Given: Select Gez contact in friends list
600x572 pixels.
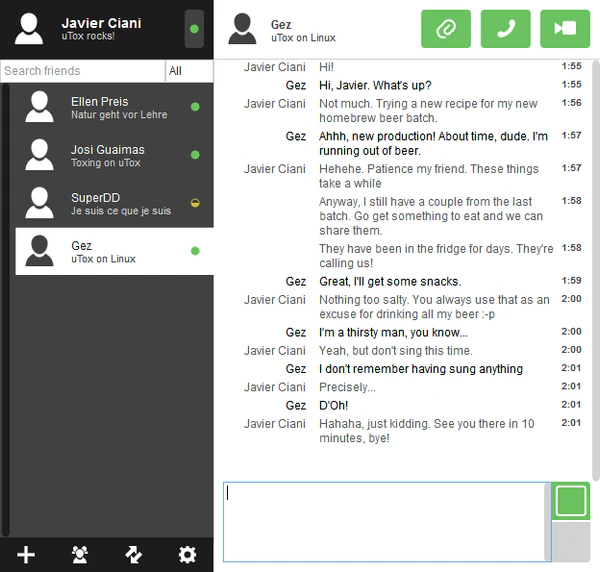Looking at the screenshot, I should click(110, 251).
